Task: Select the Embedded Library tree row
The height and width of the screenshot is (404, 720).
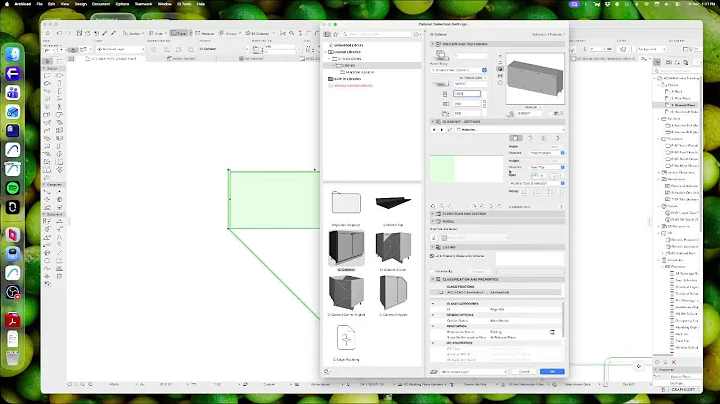Action: click(348, 45)
